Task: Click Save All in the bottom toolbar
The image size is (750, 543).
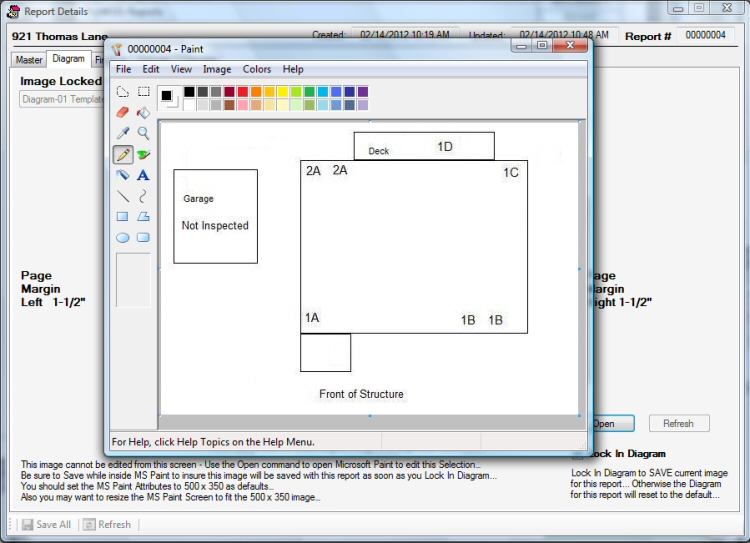Action: (x=47, y=525)
